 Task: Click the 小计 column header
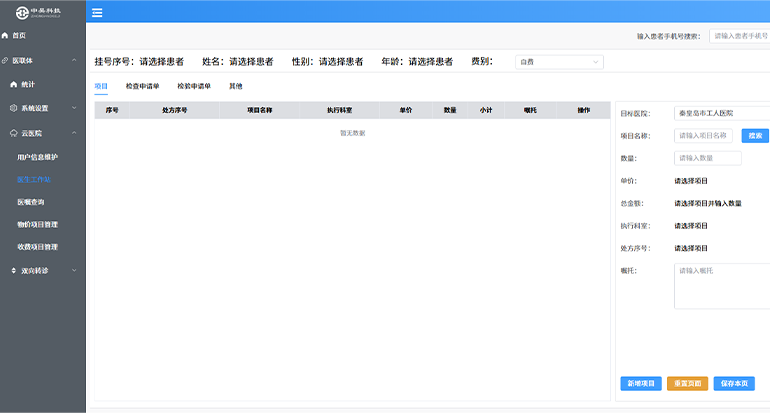tap(486, 110)
